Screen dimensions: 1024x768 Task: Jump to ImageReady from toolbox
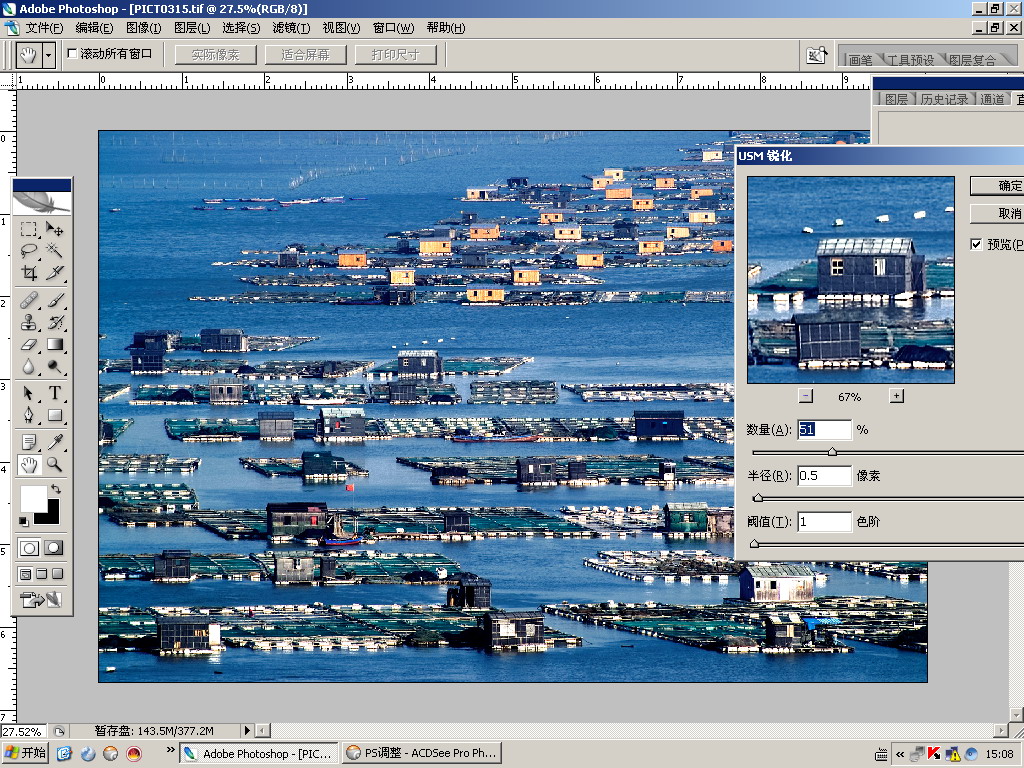point(40,599)
